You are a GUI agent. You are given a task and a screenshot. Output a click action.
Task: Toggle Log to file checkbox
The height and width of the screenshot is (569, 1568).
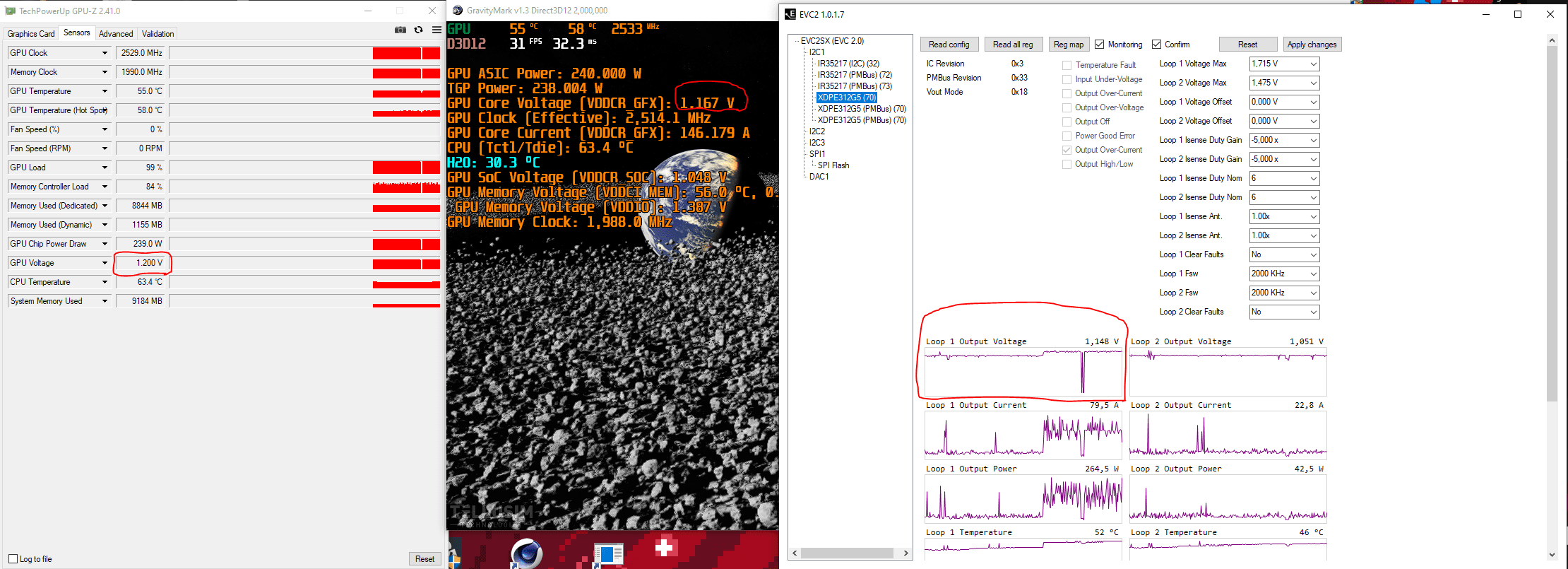(13, 559)
